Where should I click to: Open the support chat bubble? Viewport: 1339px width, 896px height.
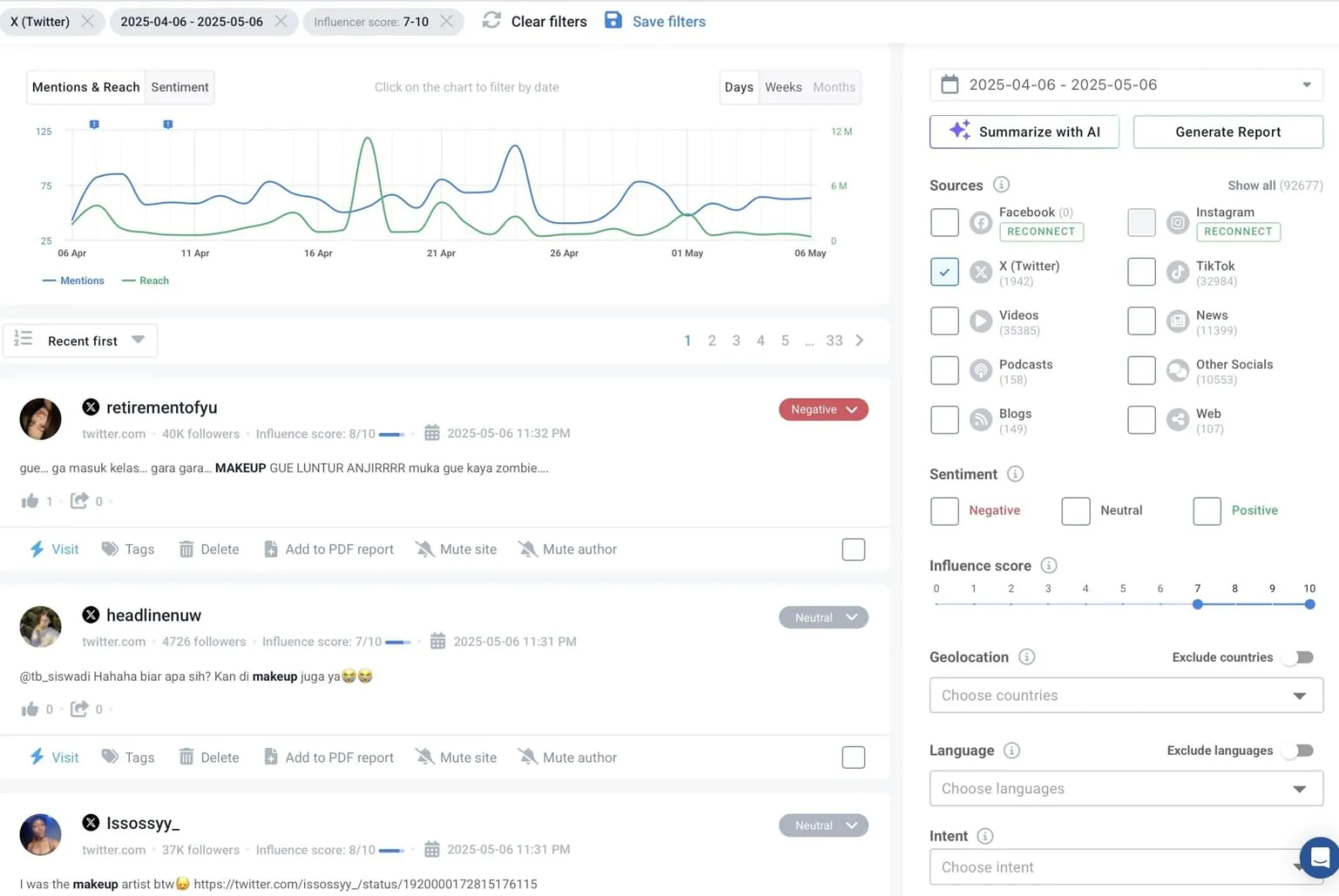coord(1319,858)
